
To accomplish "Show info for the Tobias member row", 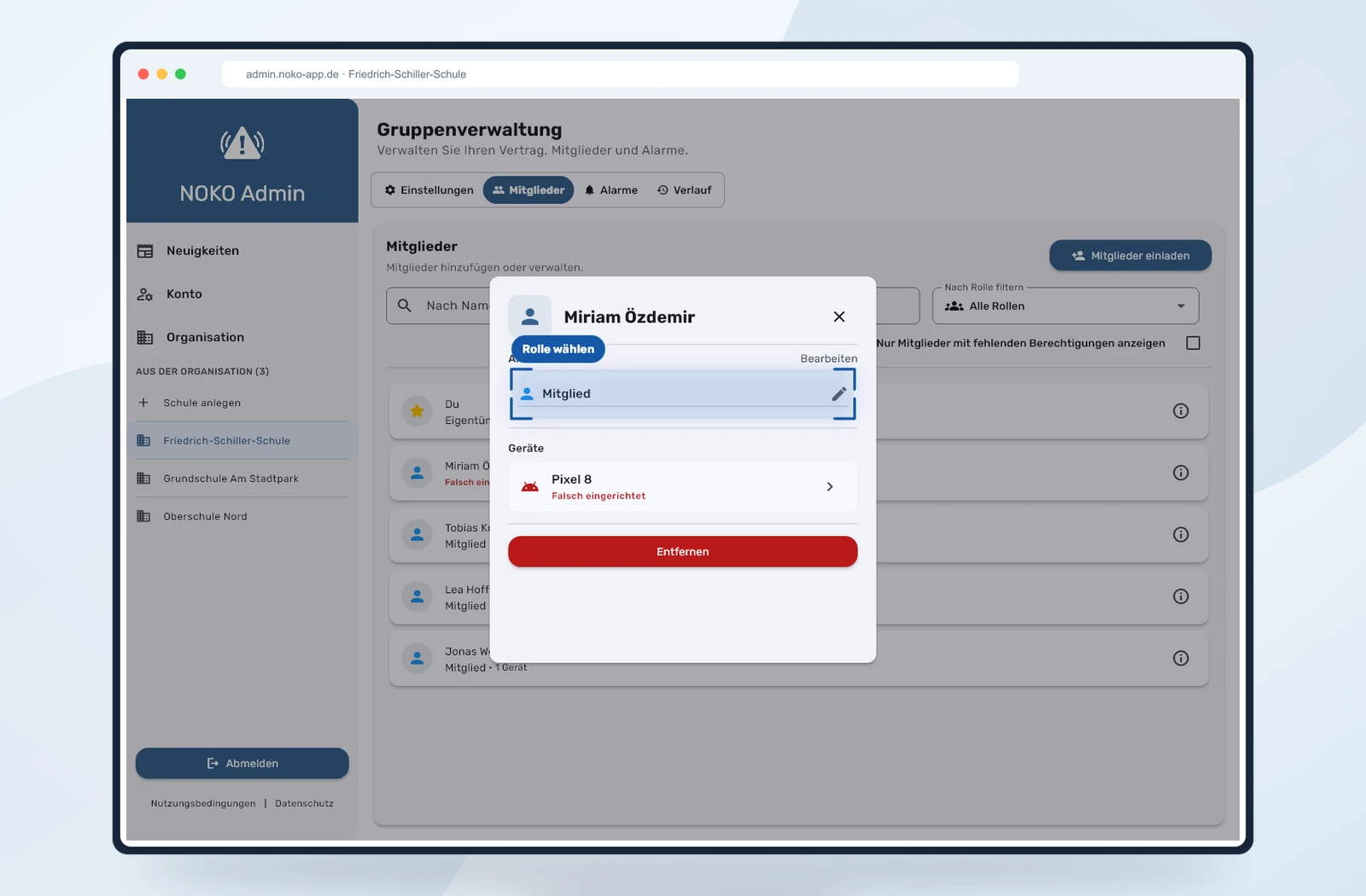I will point(1181,535).
